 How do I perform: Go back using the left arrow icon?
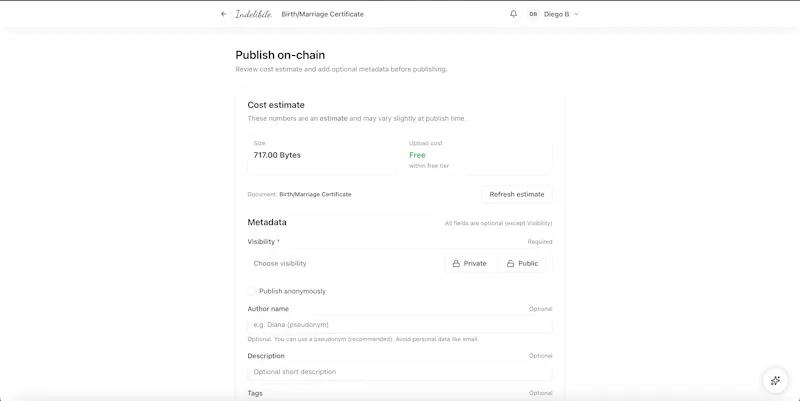pyautogui.click(x=223, y=14)
